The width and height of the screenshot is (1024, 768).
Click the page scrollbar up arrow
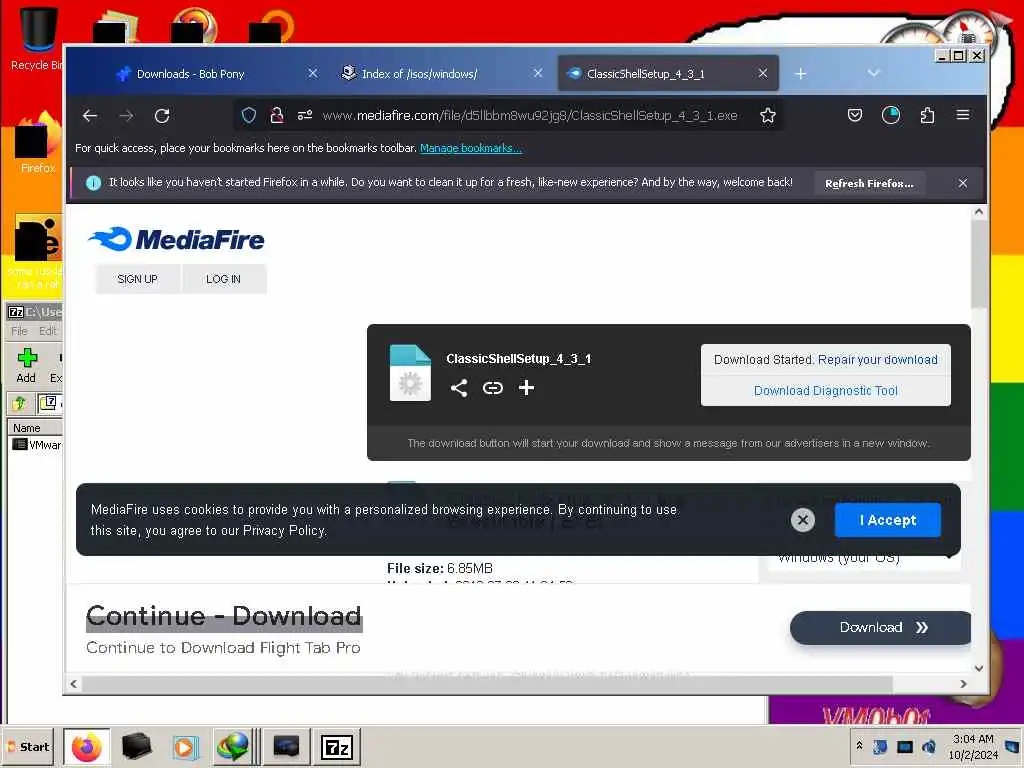[x=978, y=212]
